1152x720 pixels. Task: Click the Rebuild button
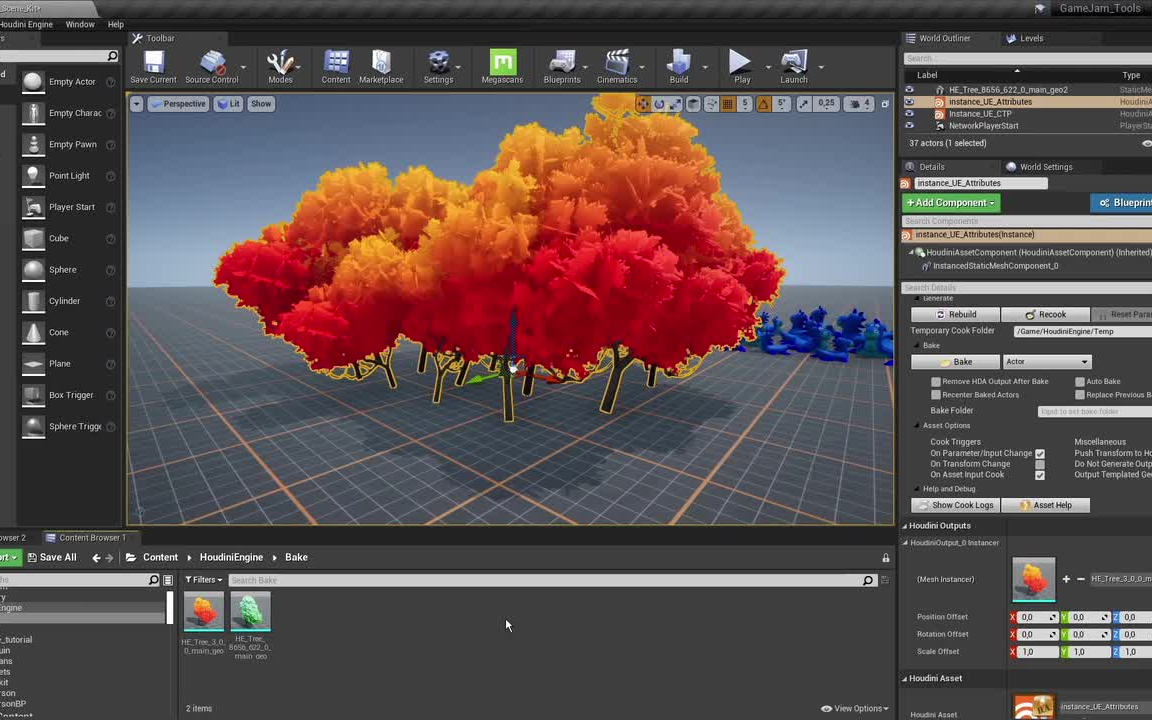(956, 314)
